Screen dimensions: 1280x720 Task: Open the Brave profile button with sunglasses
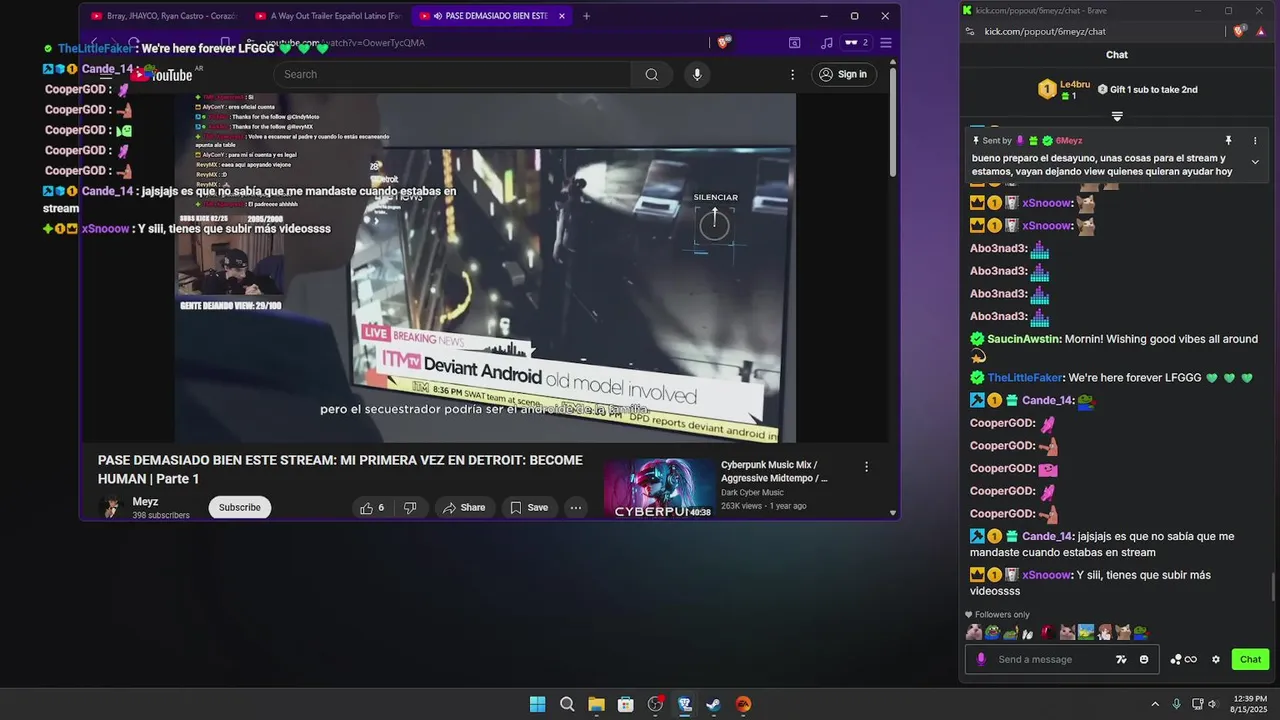856,43
